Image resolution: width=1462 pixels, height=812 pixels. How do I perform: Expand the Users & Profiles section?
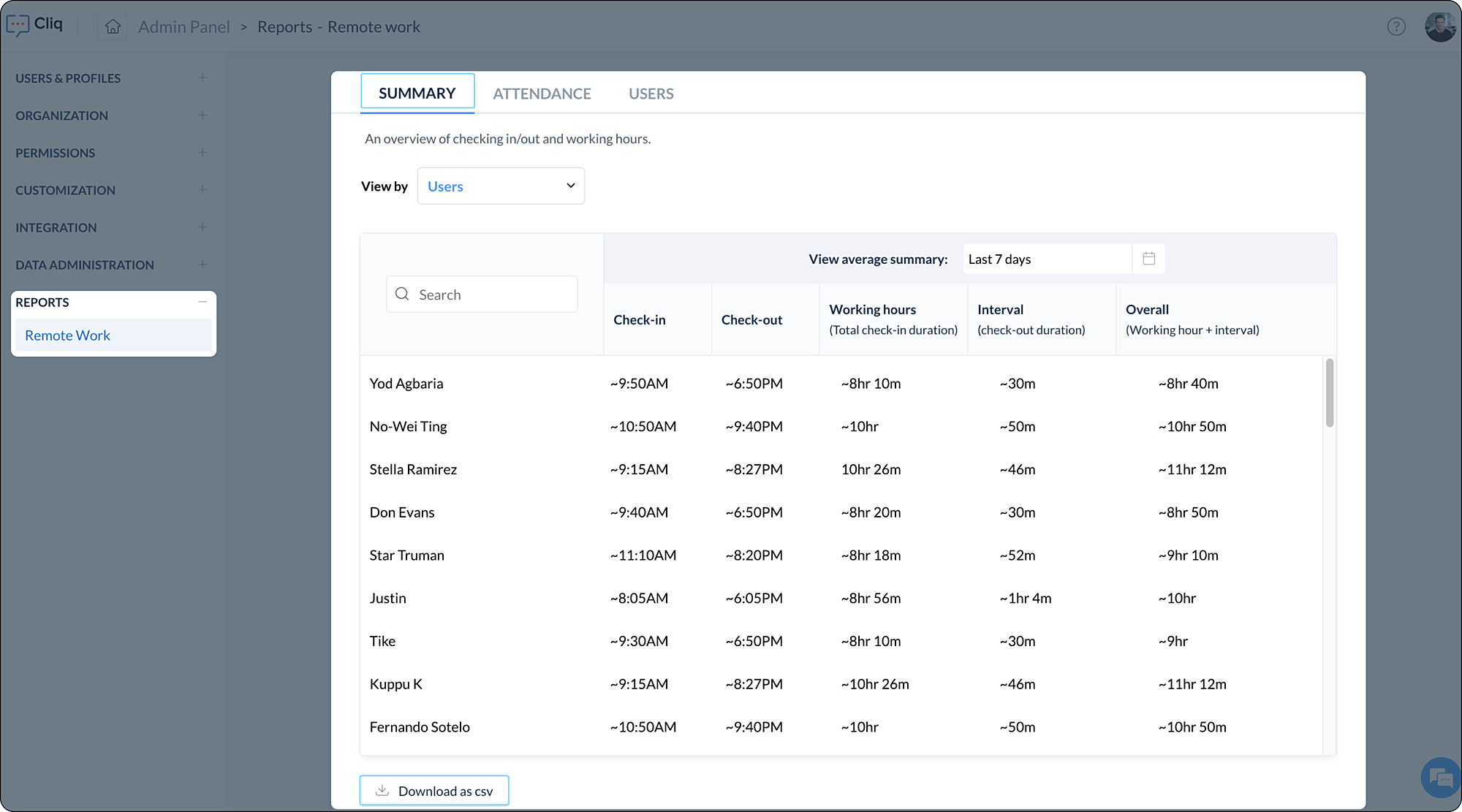(202, 77)
